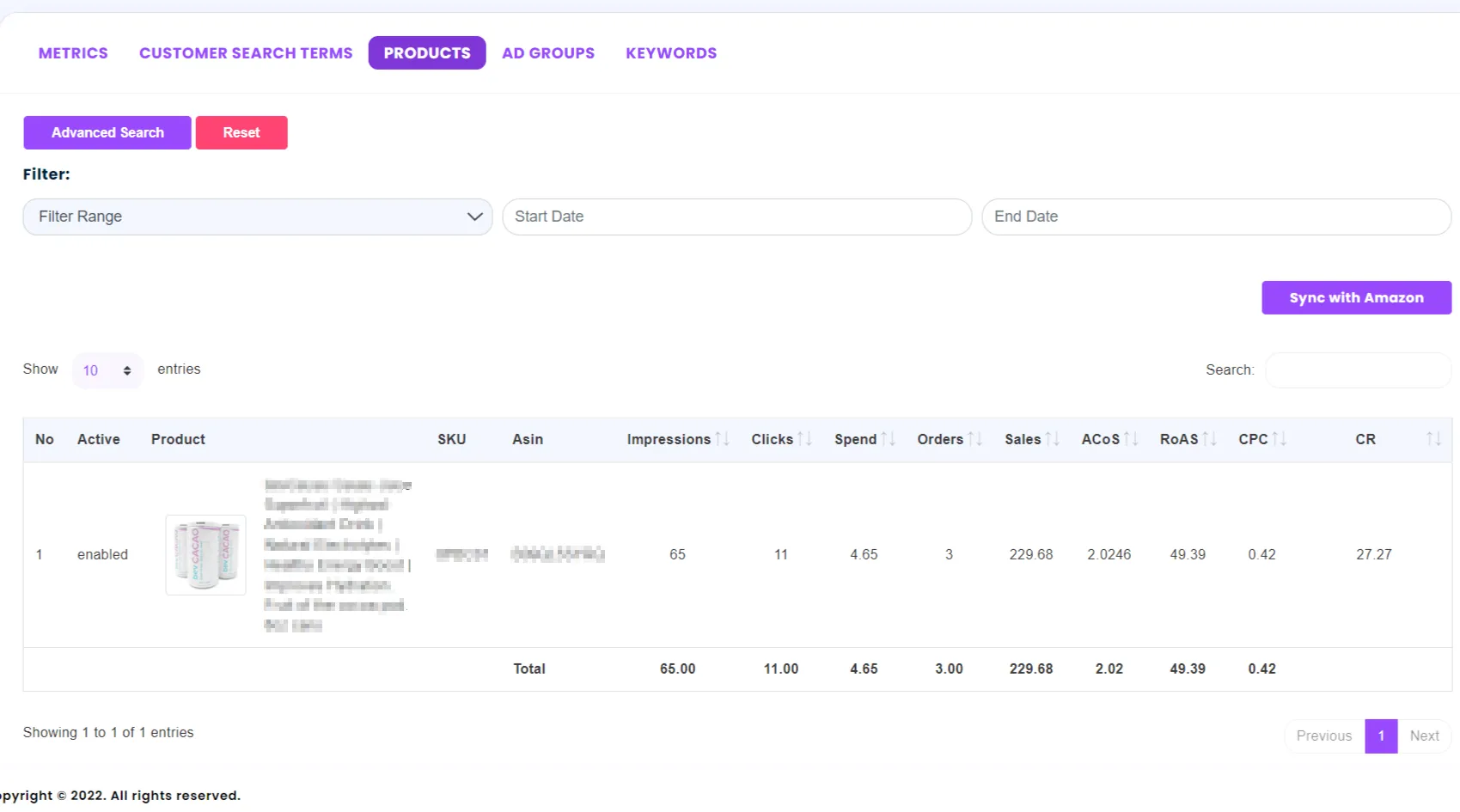Image resolution: width=1460 pixels, height=812 pixels.
Task: Open the Keywords tab
Action: click(671, 53)
